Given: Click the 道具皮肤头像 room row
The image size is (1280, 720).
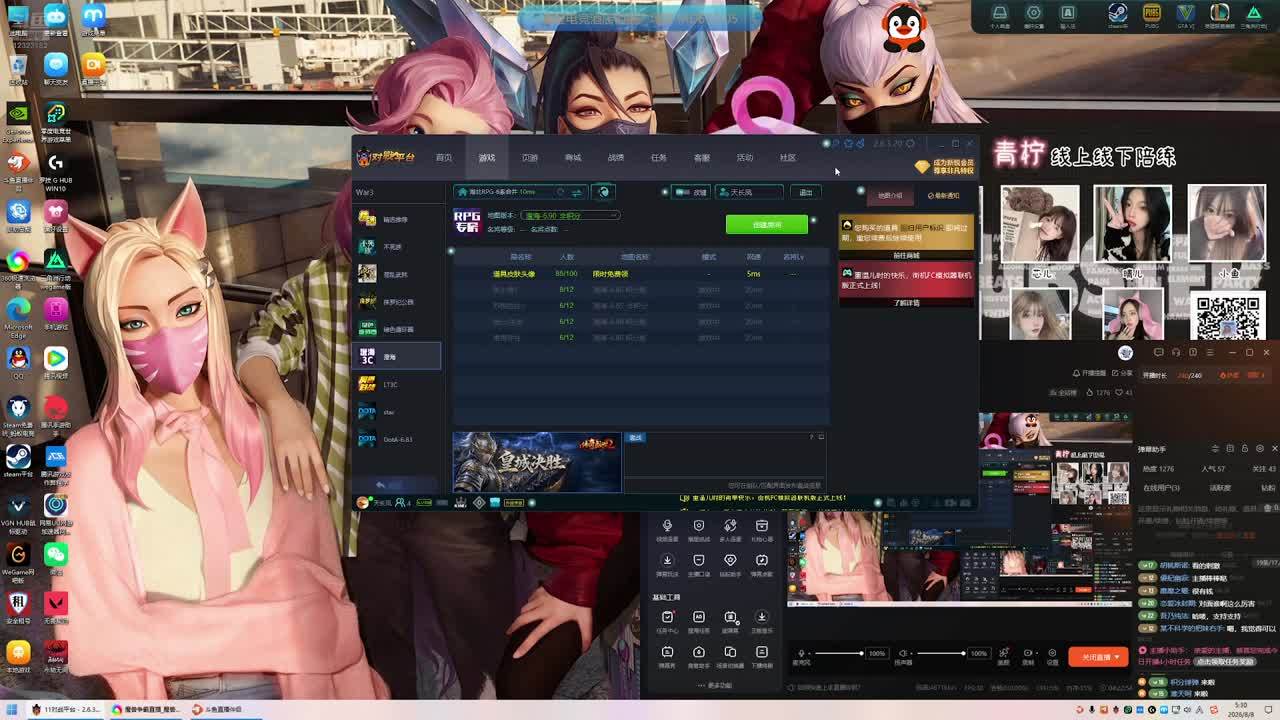Looking at the screenshot, I should coord(640,274).
